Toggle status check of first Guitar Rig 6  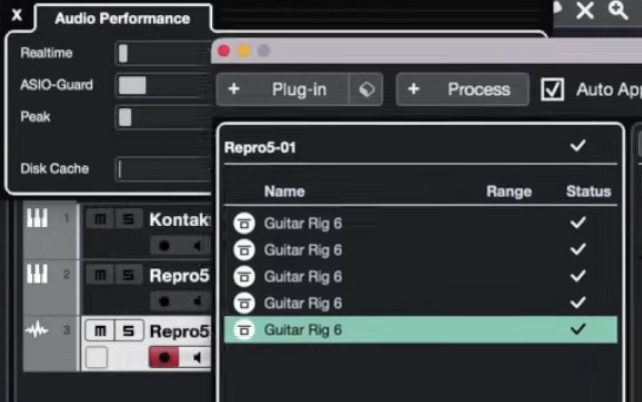pyautogui.click(x=577, y=223)
